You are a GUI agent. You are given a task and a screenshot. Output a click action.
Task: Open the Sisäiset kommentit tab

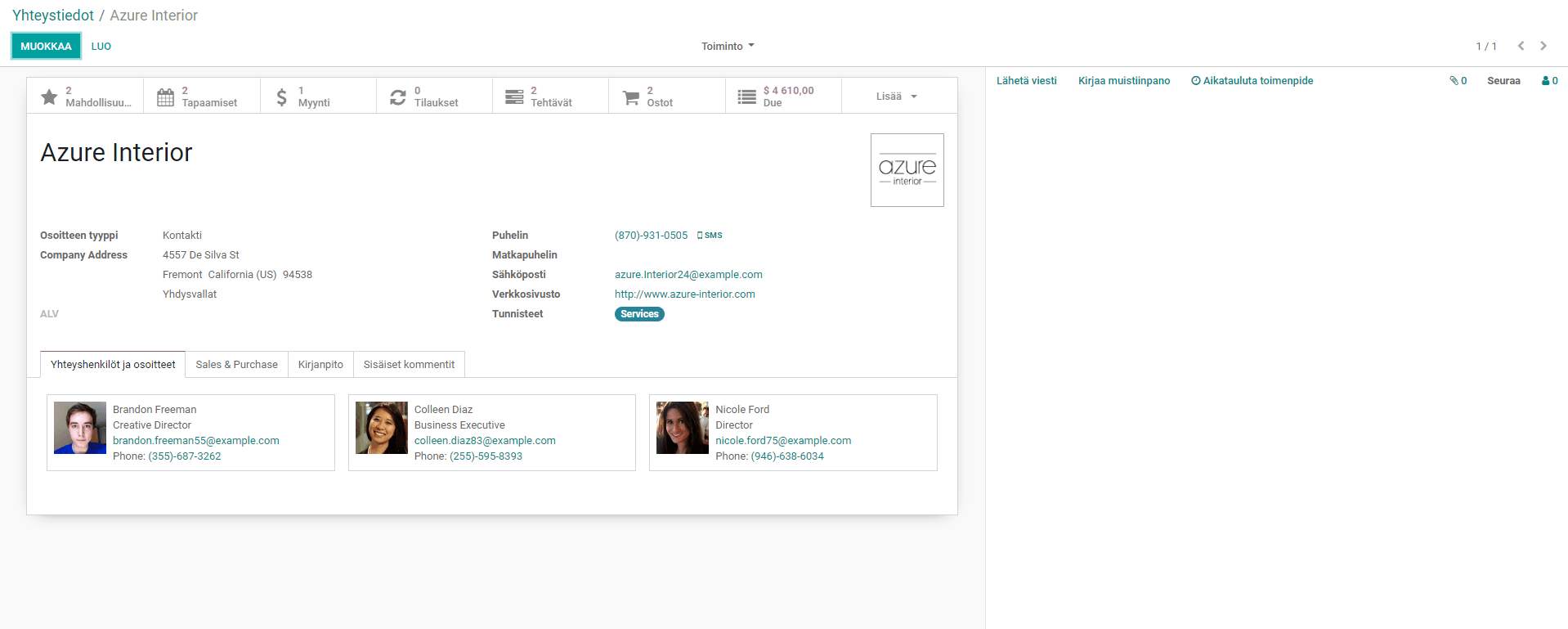pyautogui.click(x=409, y=365)
